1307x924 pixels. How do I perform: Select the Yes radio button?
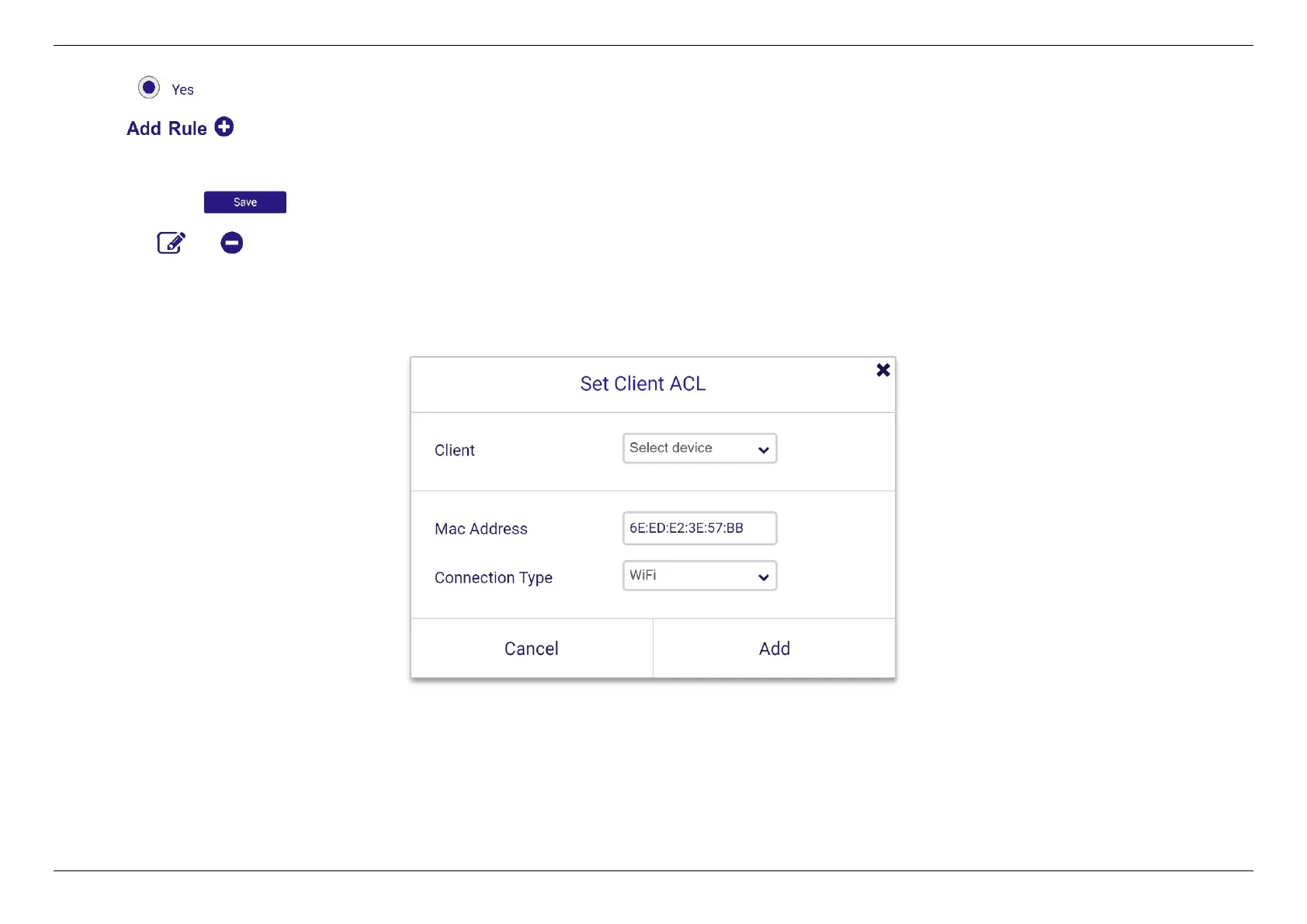click(149, 88)
